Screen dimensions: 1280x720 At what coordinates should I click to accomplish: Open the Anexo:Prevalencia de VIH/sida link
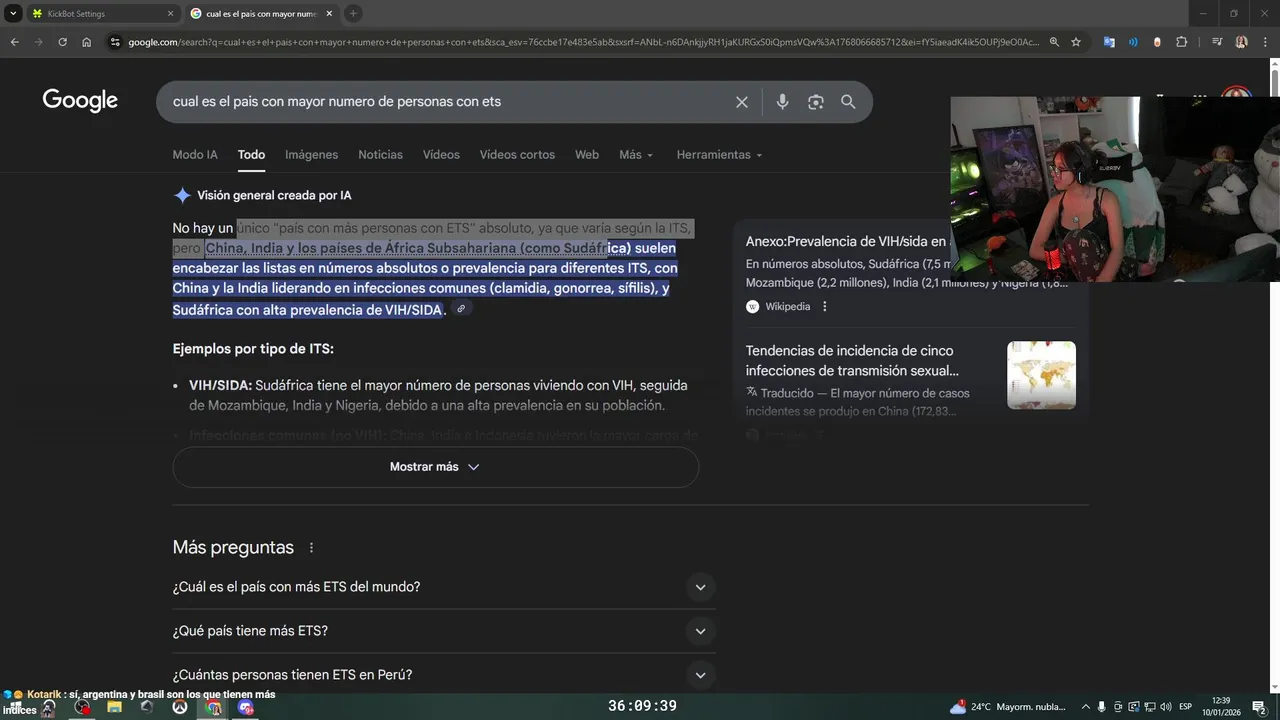click(846, 241)
